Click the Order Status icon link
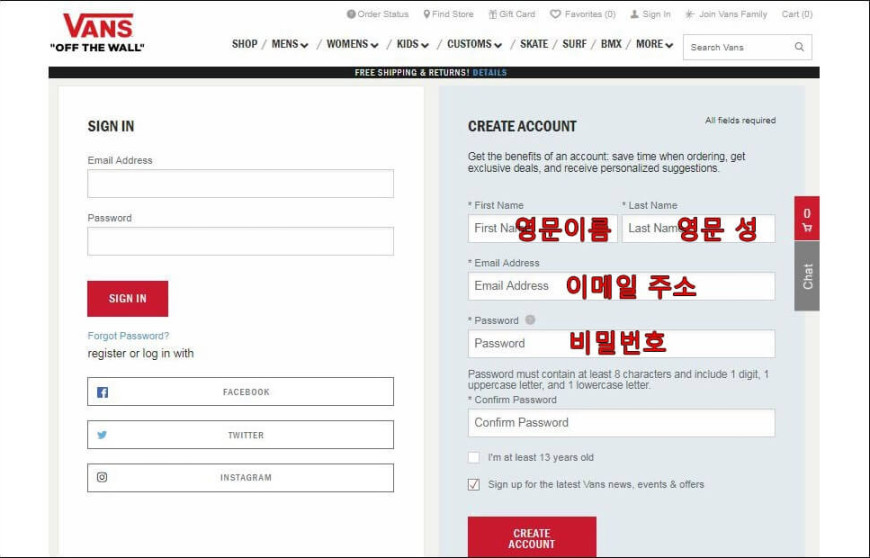The height and width of the screenshot is (558, 870). point(351,14)
